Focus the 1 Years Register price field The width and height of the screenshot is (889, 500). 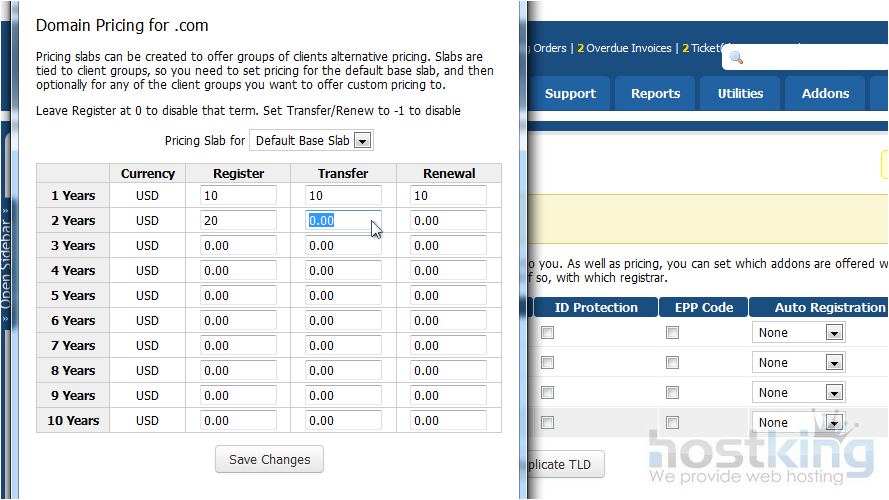238,196
